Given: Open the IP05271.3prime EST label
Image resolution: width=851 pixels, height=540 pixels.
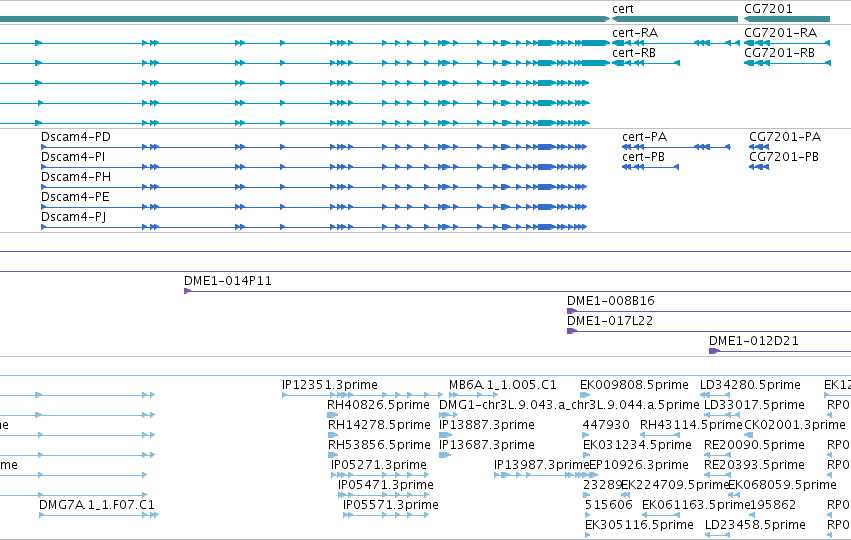Looking at the screenshot, I should (x=379, y=465).
